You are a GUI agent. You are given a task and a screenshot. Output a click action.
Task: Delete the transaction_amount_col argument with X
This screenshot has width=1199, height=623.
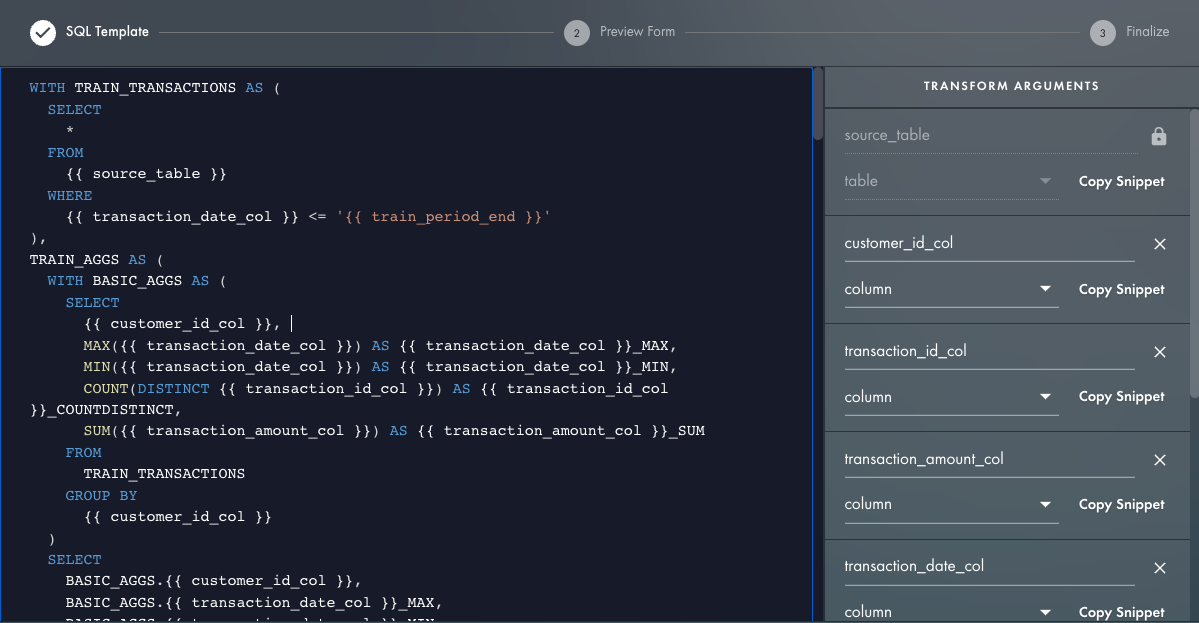click(x=1160, y=460)
